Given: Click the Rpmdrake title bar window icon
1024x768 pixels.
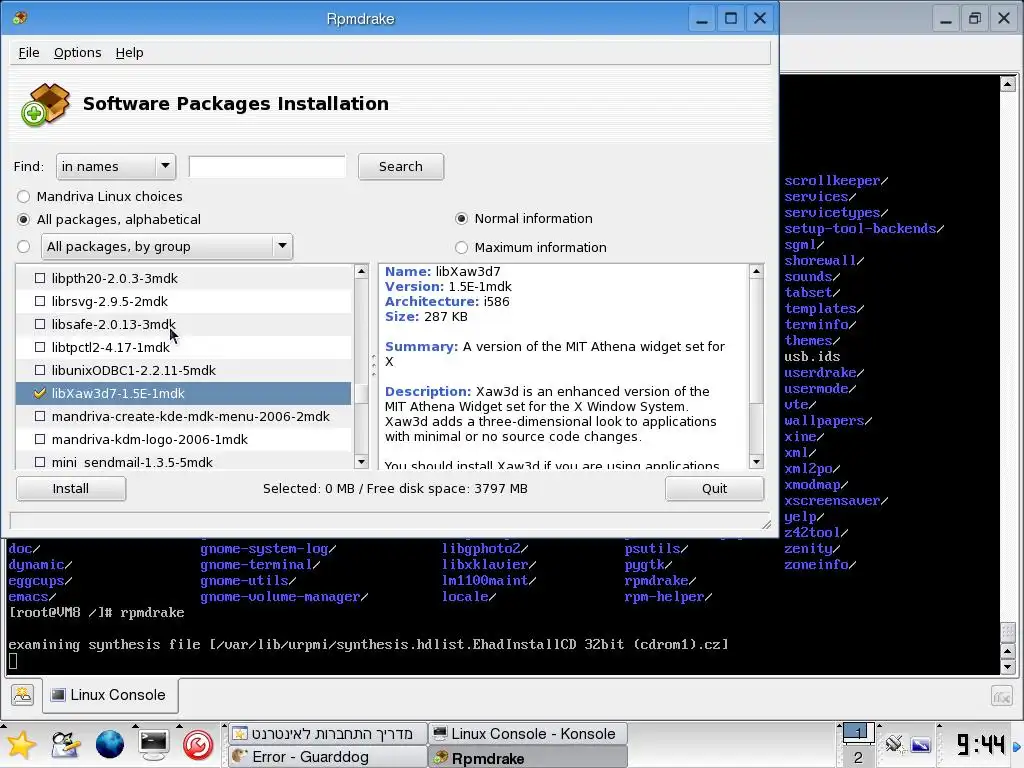Looking at the screenshot, I should point(20,18).
